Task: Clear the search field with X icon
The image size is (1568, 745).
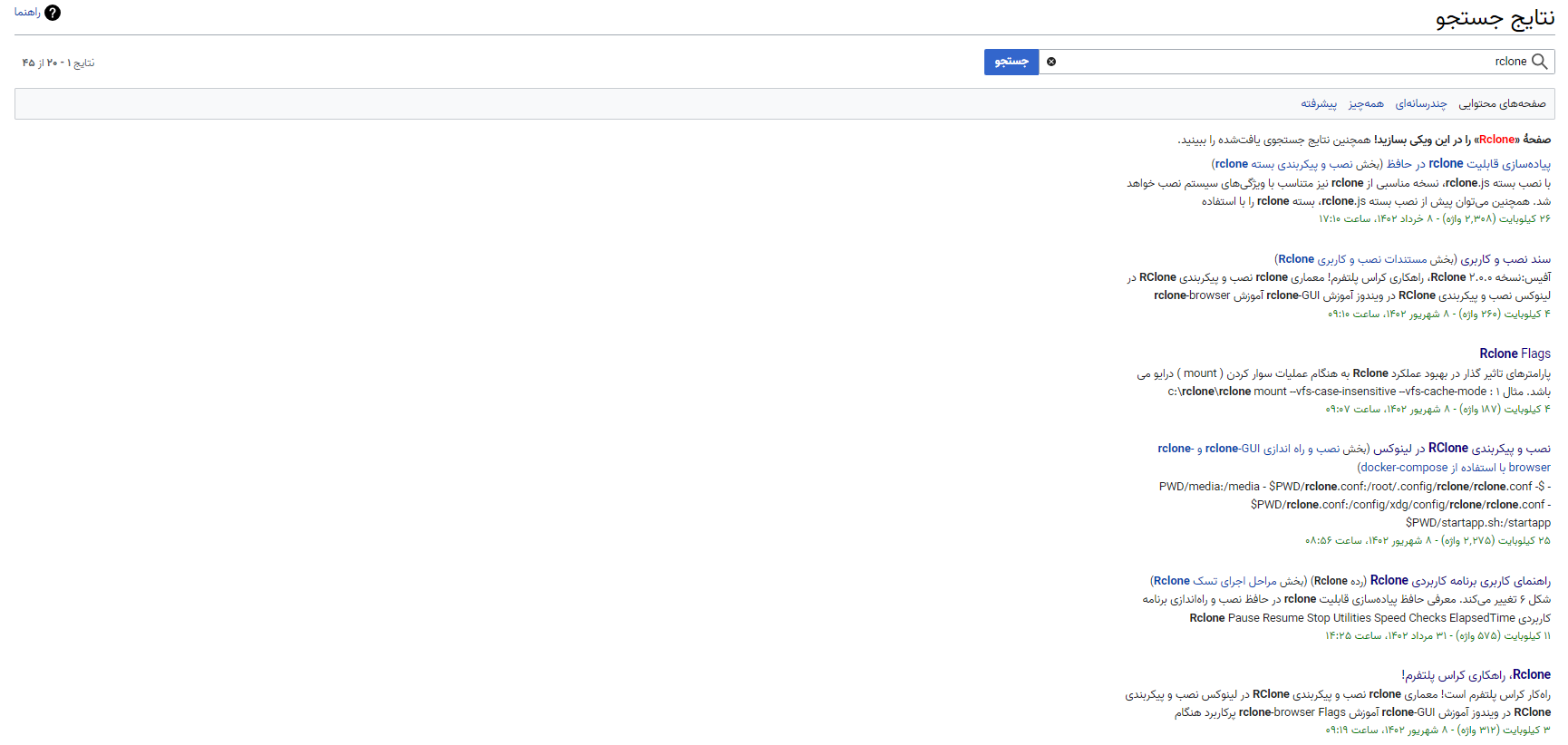Action: 1051,62
